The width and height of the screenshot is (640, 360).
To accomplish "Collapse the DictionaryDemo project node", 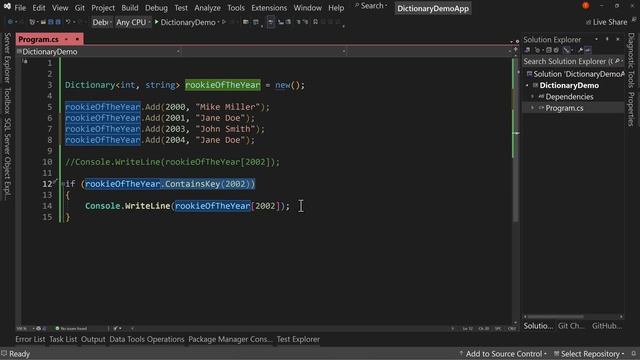I will (527, 85).
